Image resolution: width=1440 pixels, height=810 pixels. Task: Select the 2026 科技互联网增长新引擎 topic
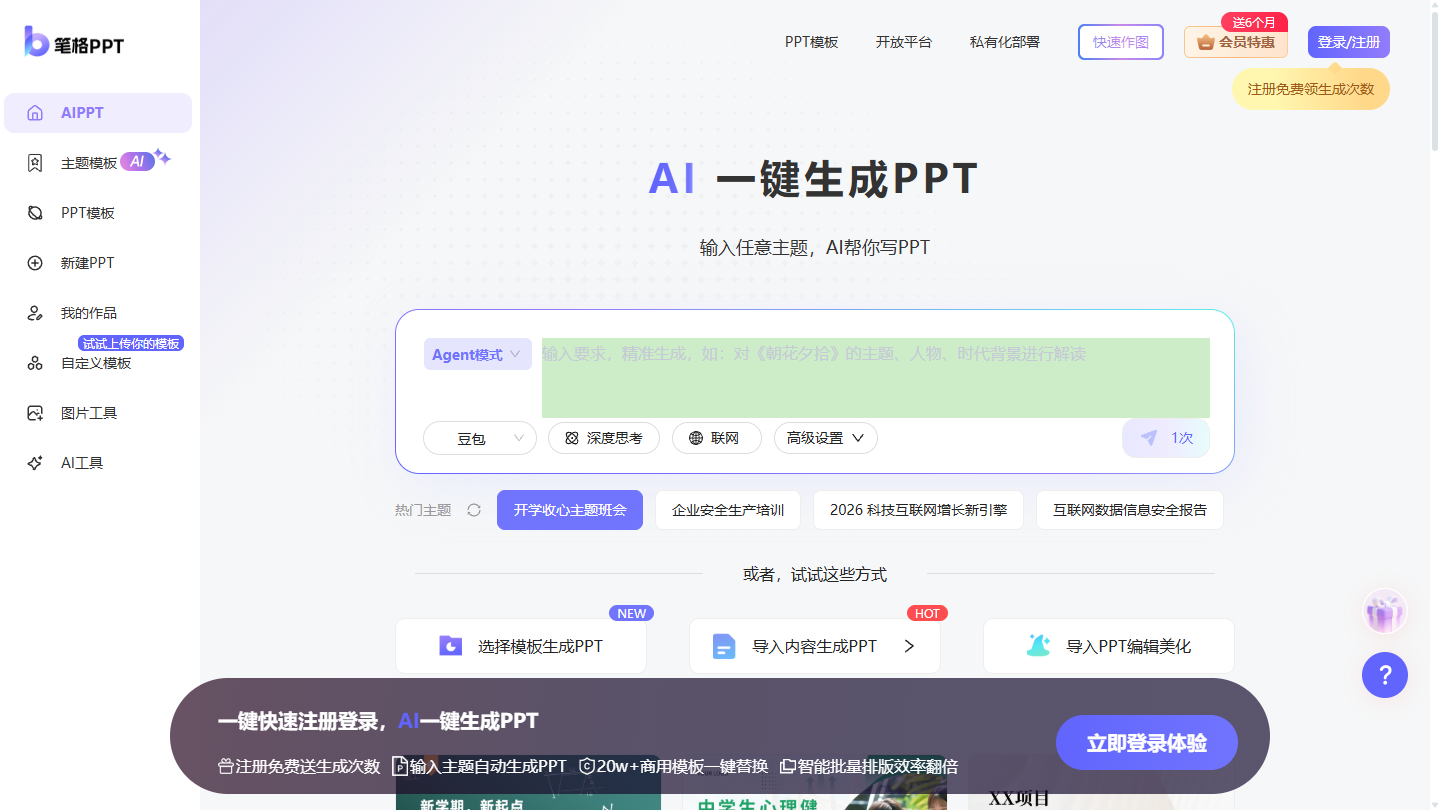(918, 510)
